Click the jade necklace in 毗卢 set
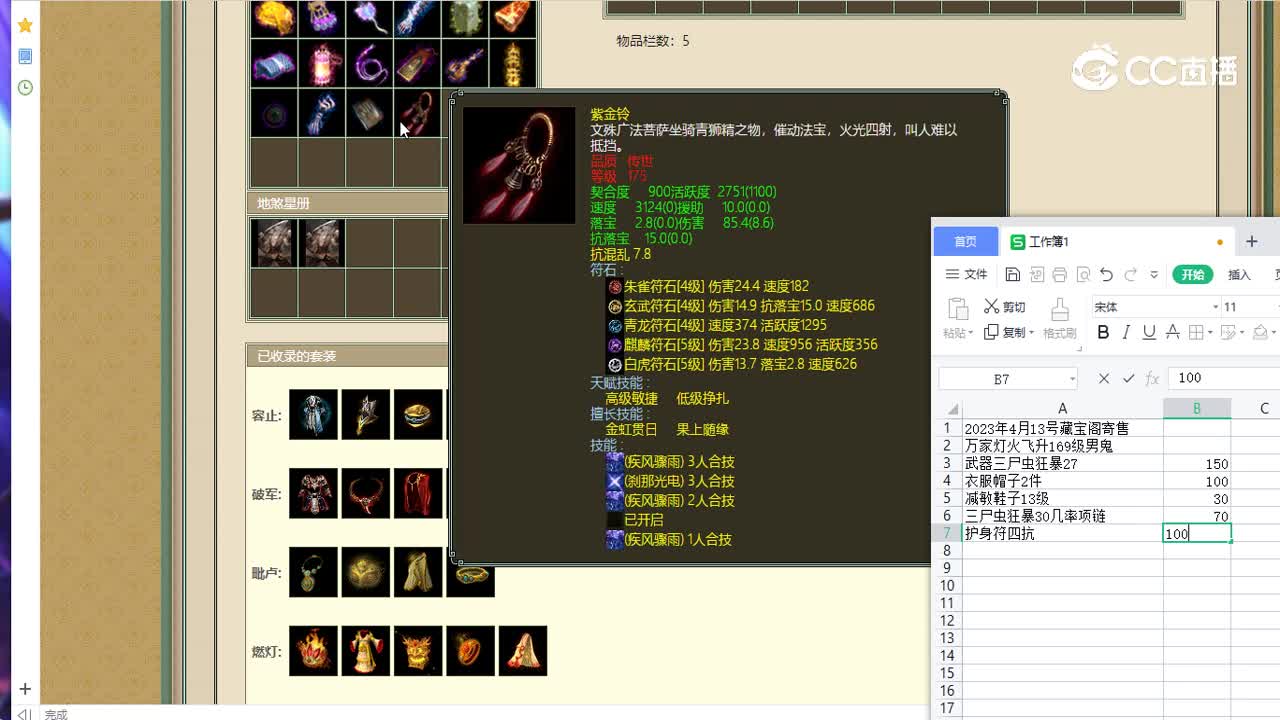Image resolution: width=1280 pixels, height=720 pixels. [313, 572]
